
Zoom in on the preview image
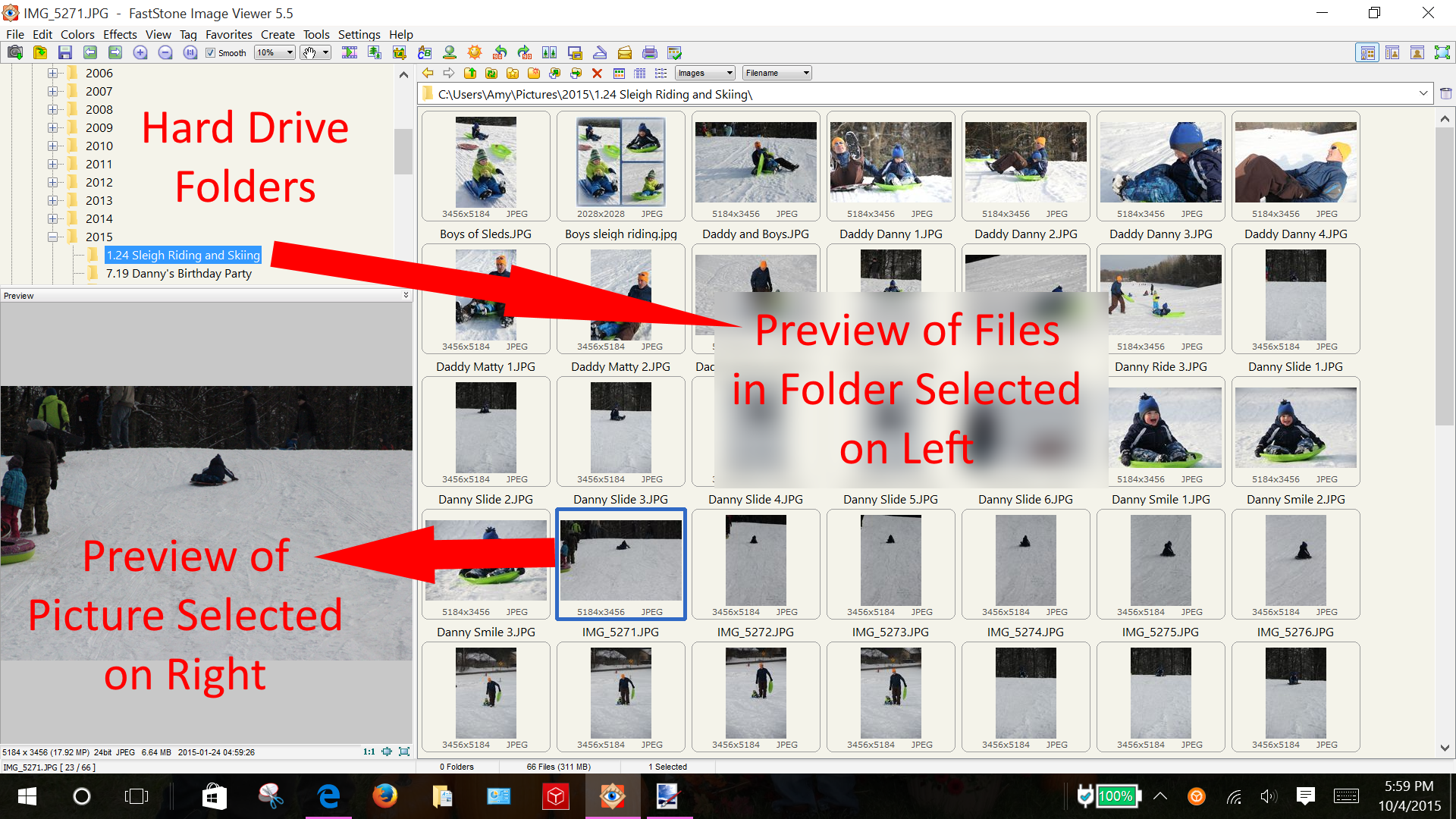coord(140,52)
